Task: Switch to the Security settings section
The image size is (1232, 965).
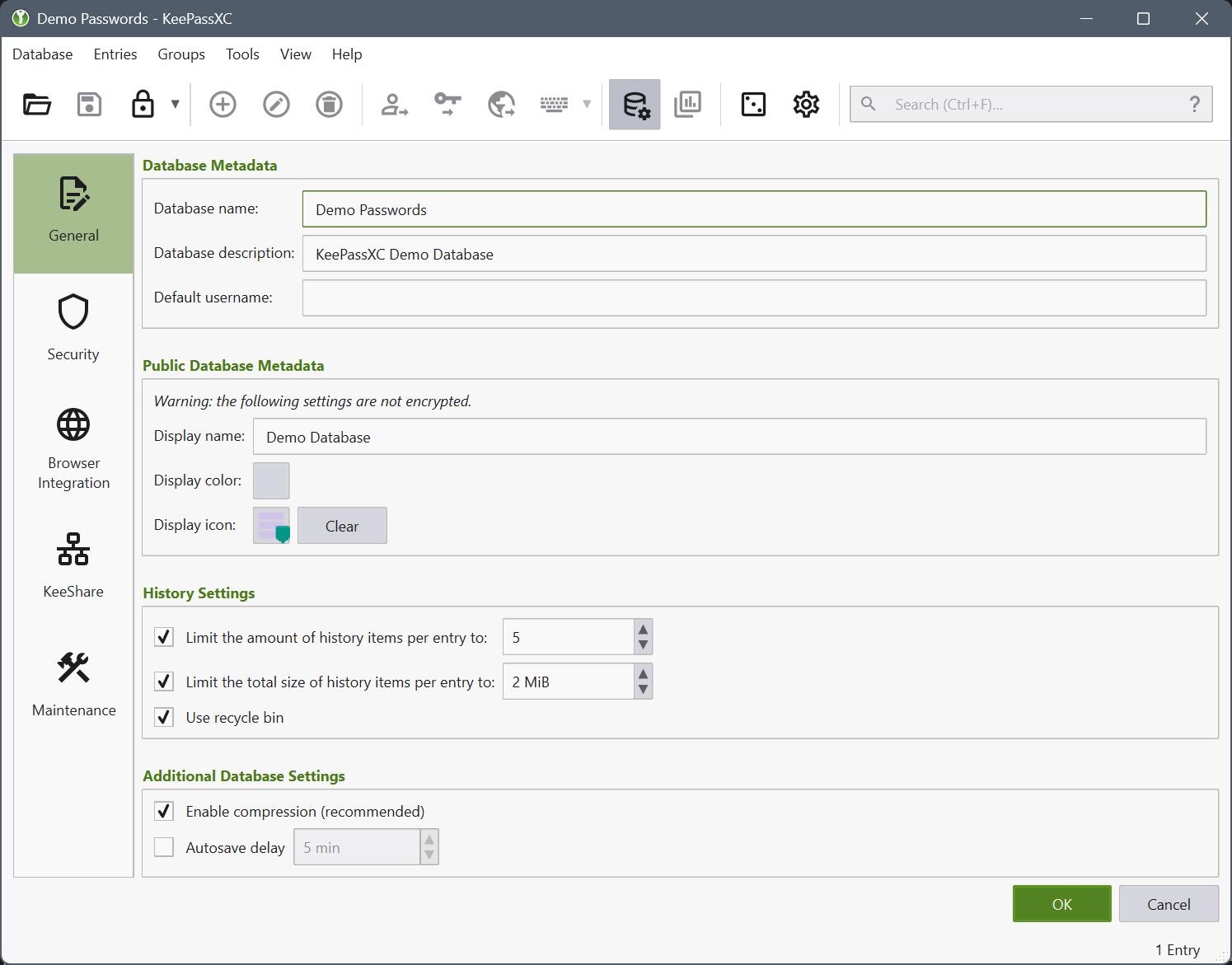Action: point(73,328)
